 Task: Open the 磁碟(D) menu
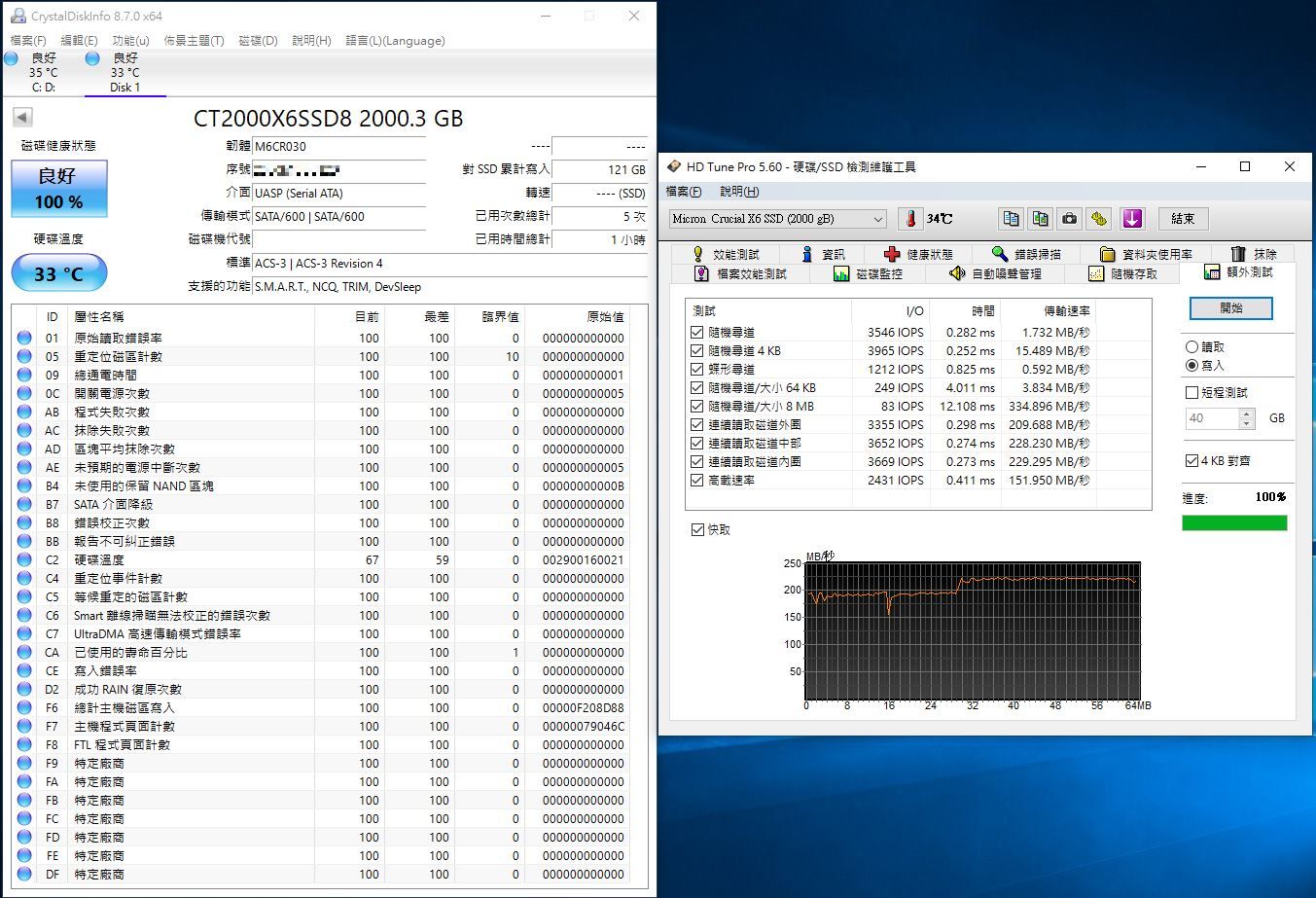(x=258, y=41)
